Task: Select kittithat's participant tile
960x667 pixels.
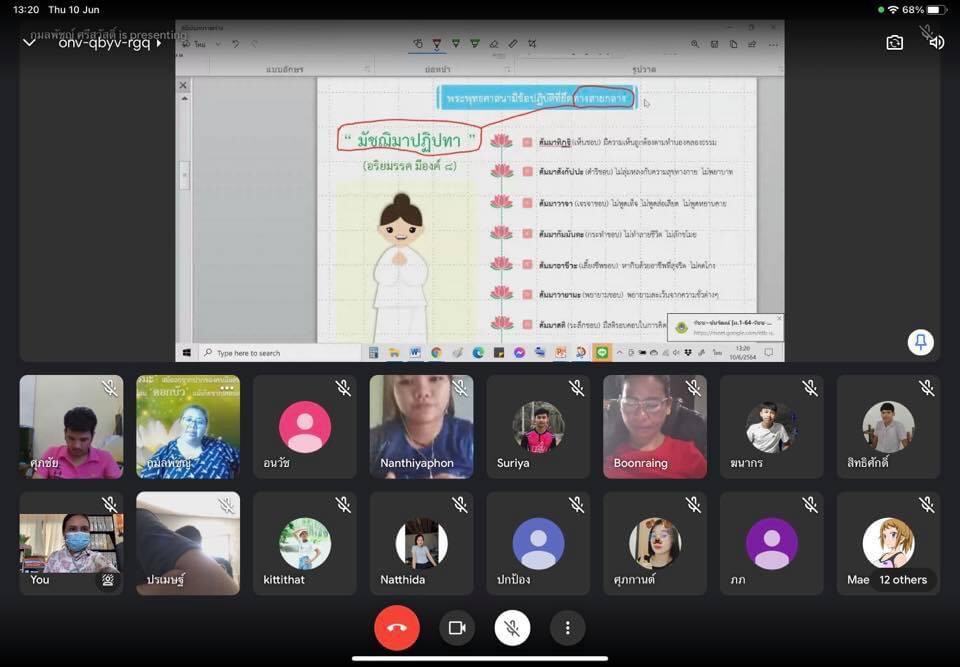Action: point(304,543)
